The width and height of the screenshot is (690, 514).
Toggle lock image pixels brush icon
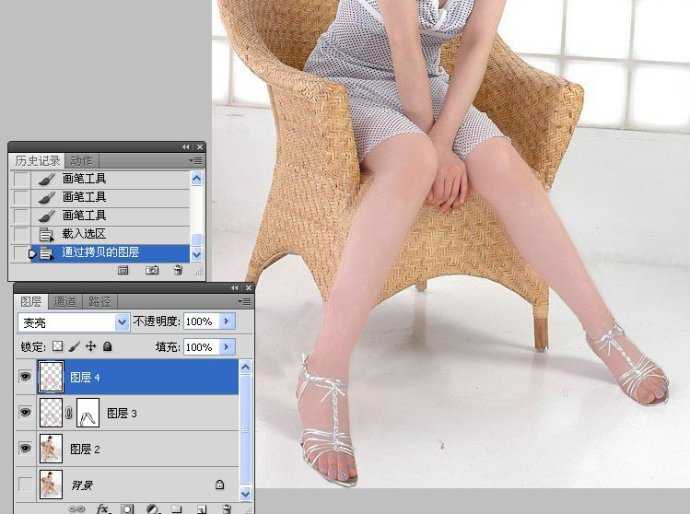74,347
